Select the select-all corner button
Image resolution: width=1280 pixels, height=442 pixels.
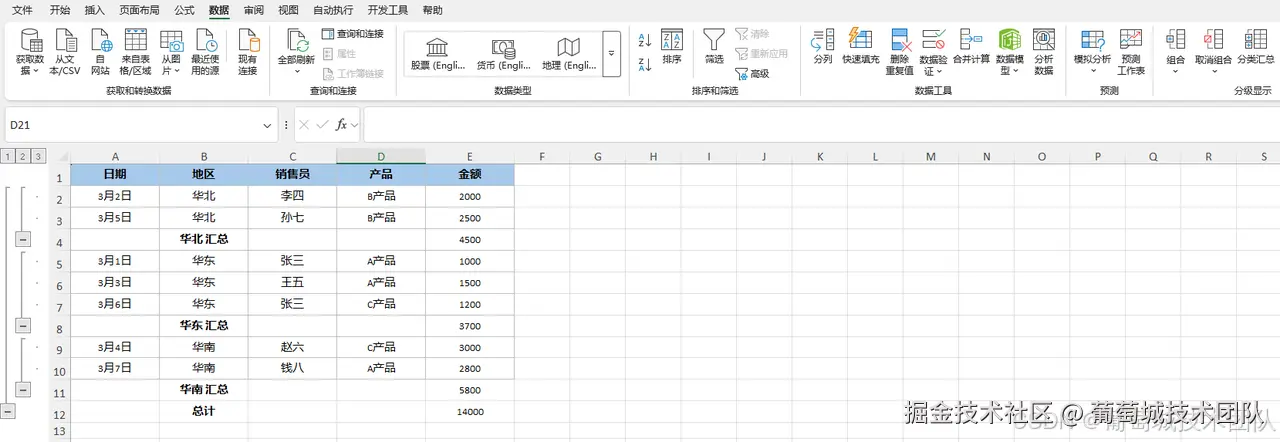[x=60, y=156]
